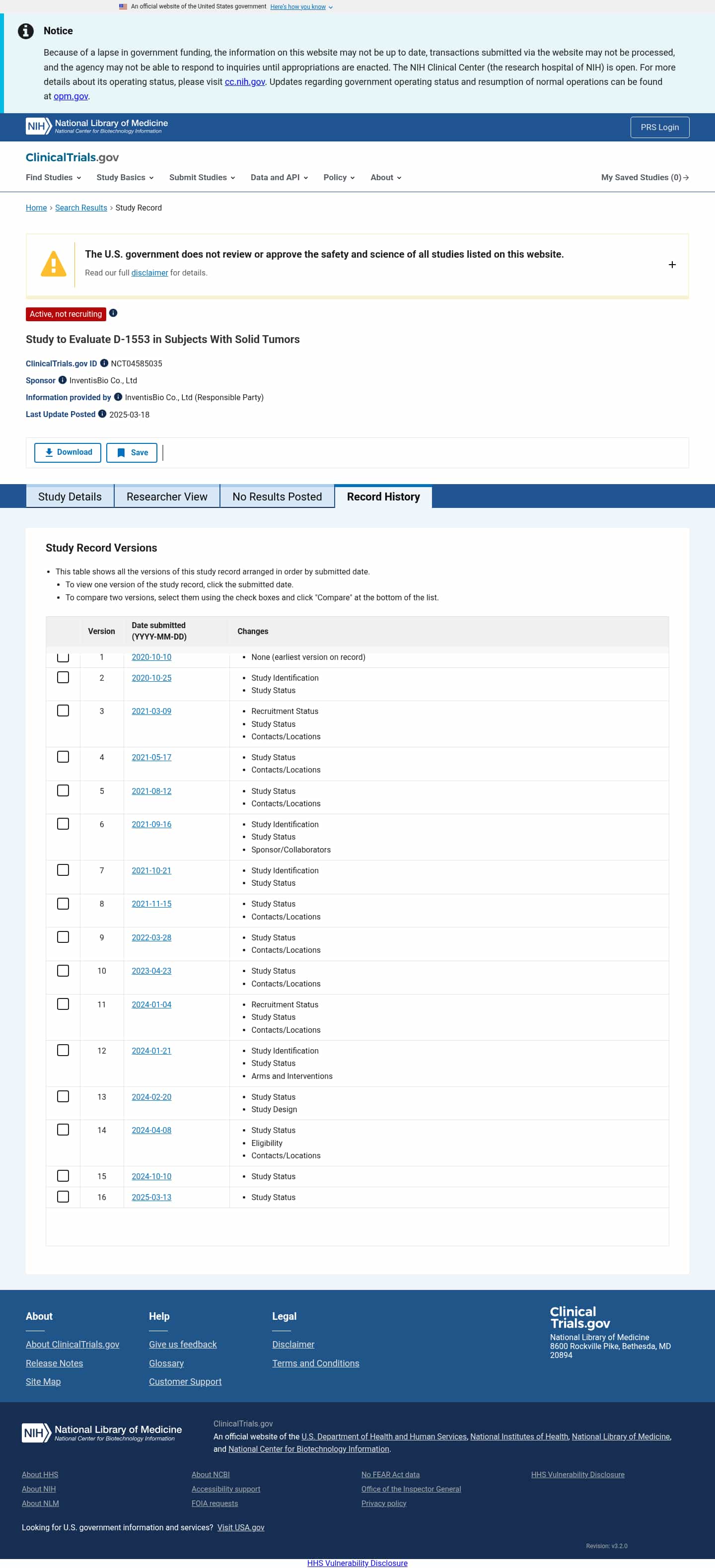Click info icon beside Information provided by
715x1568 pixels.
click(118, 398)
